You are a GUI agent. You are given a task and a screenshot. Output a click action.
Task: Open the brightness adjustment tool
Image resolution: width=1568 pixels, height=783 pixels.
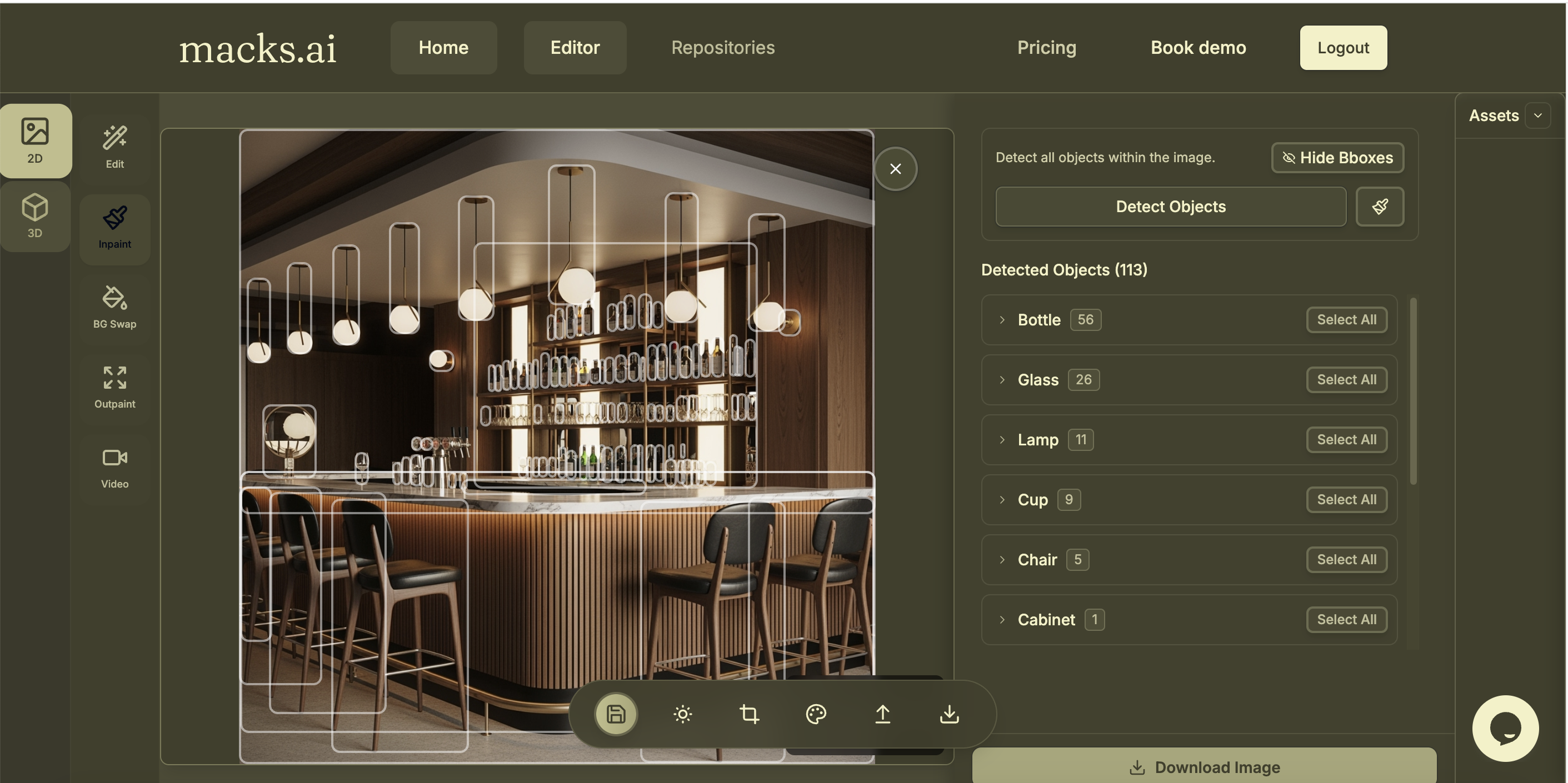[682, 714]
